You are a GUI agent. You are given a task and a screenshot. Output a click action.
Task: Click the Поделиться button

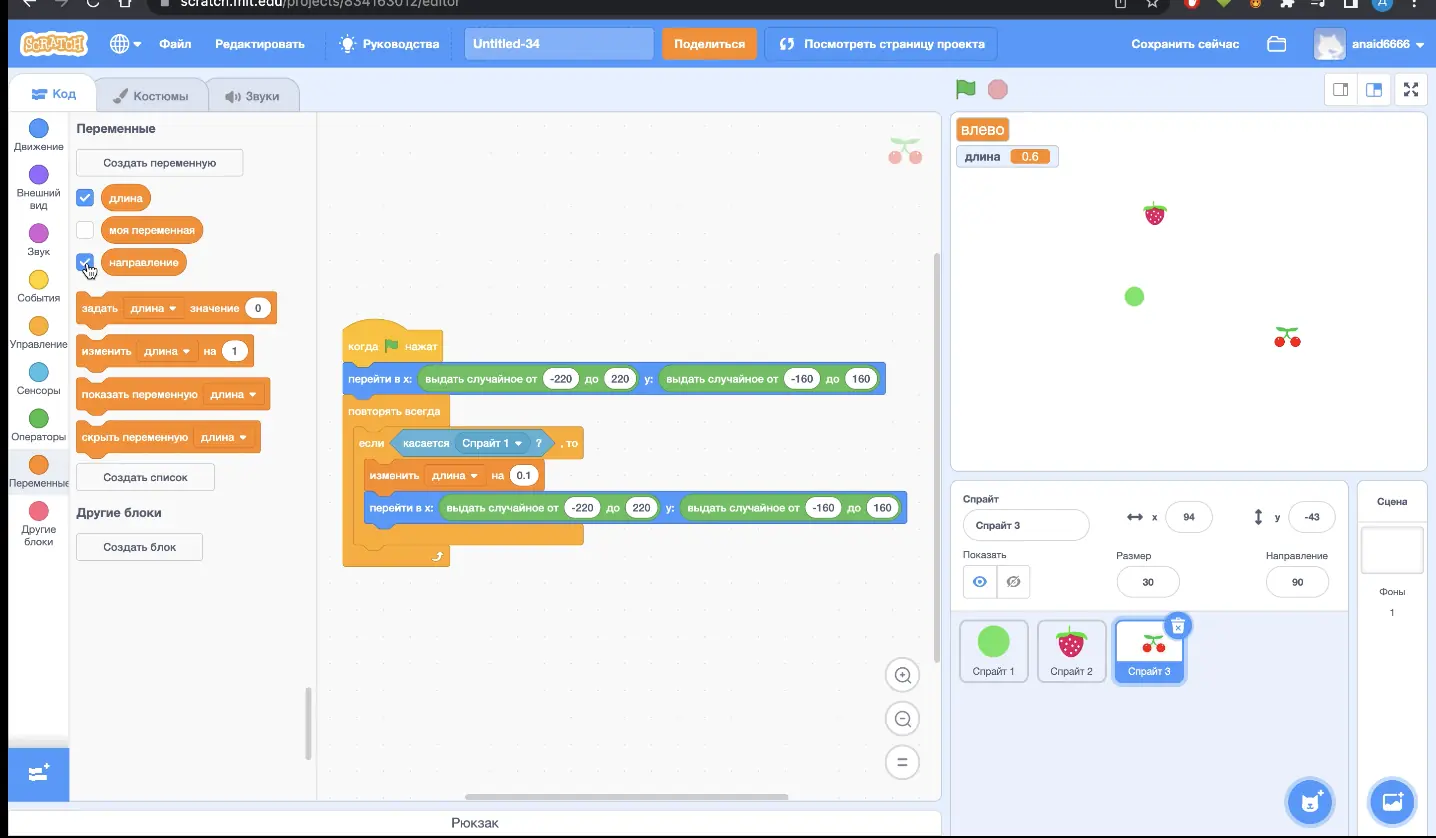(709, 44)
